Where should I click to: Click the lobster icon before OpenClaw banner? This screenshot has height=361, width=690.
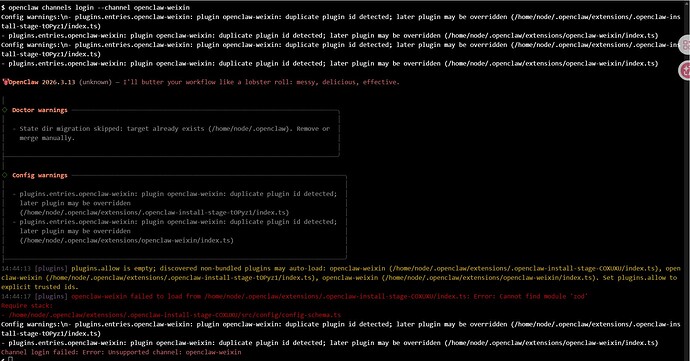6,82
